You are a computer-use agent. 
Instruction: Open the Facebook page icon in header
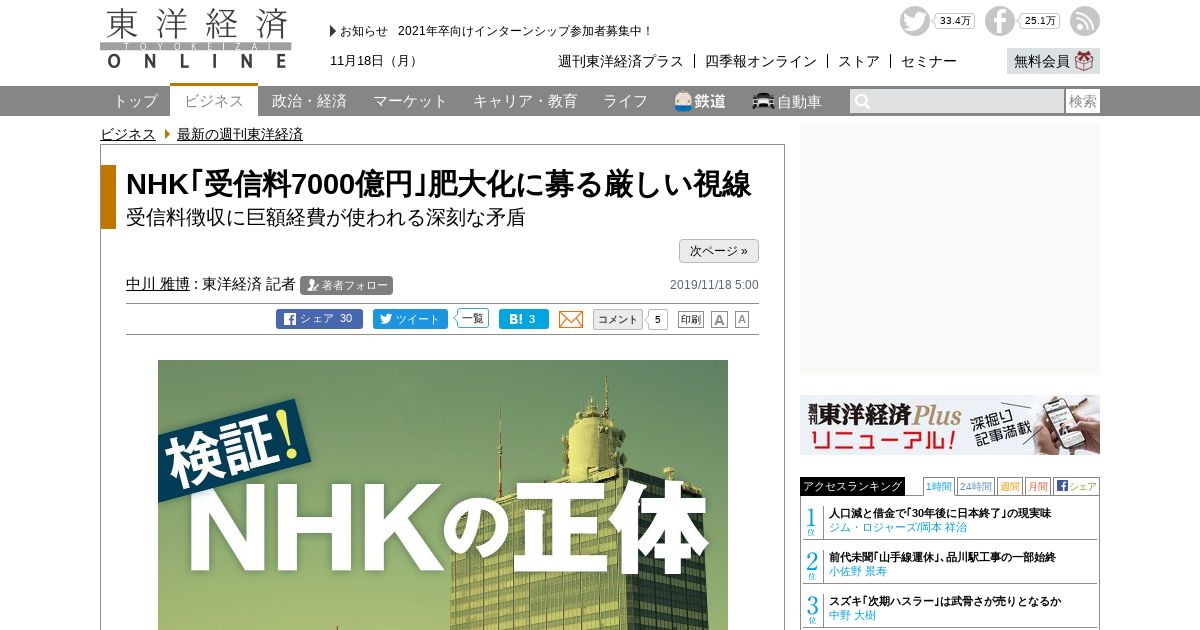click(999, 21)
